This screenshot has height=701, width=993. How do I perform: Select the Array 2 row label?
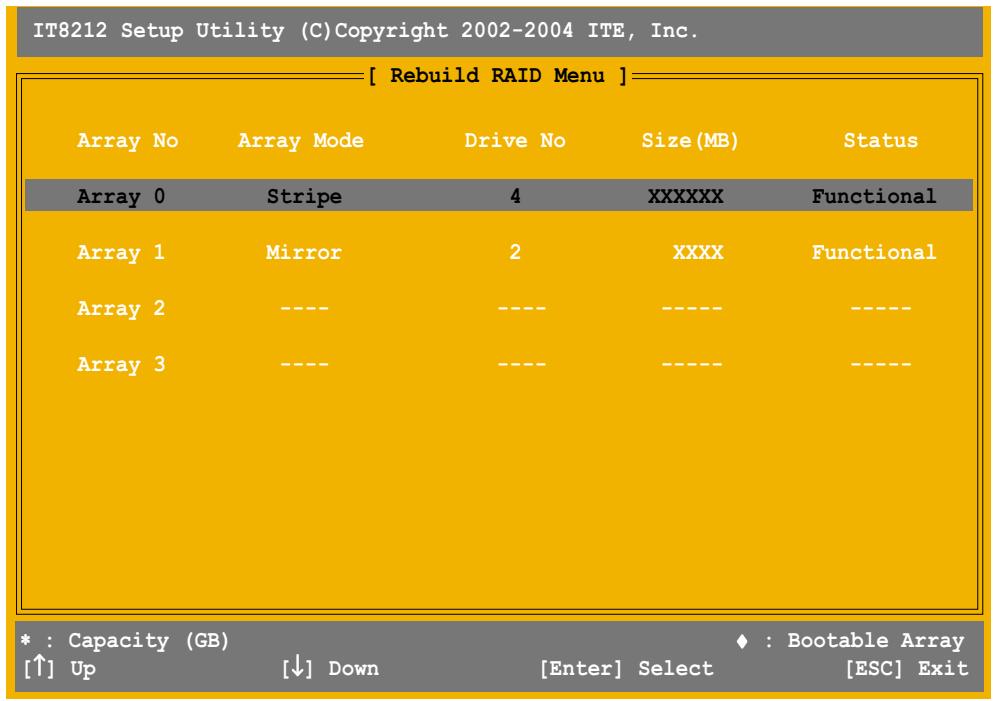[x=121, y=308]
